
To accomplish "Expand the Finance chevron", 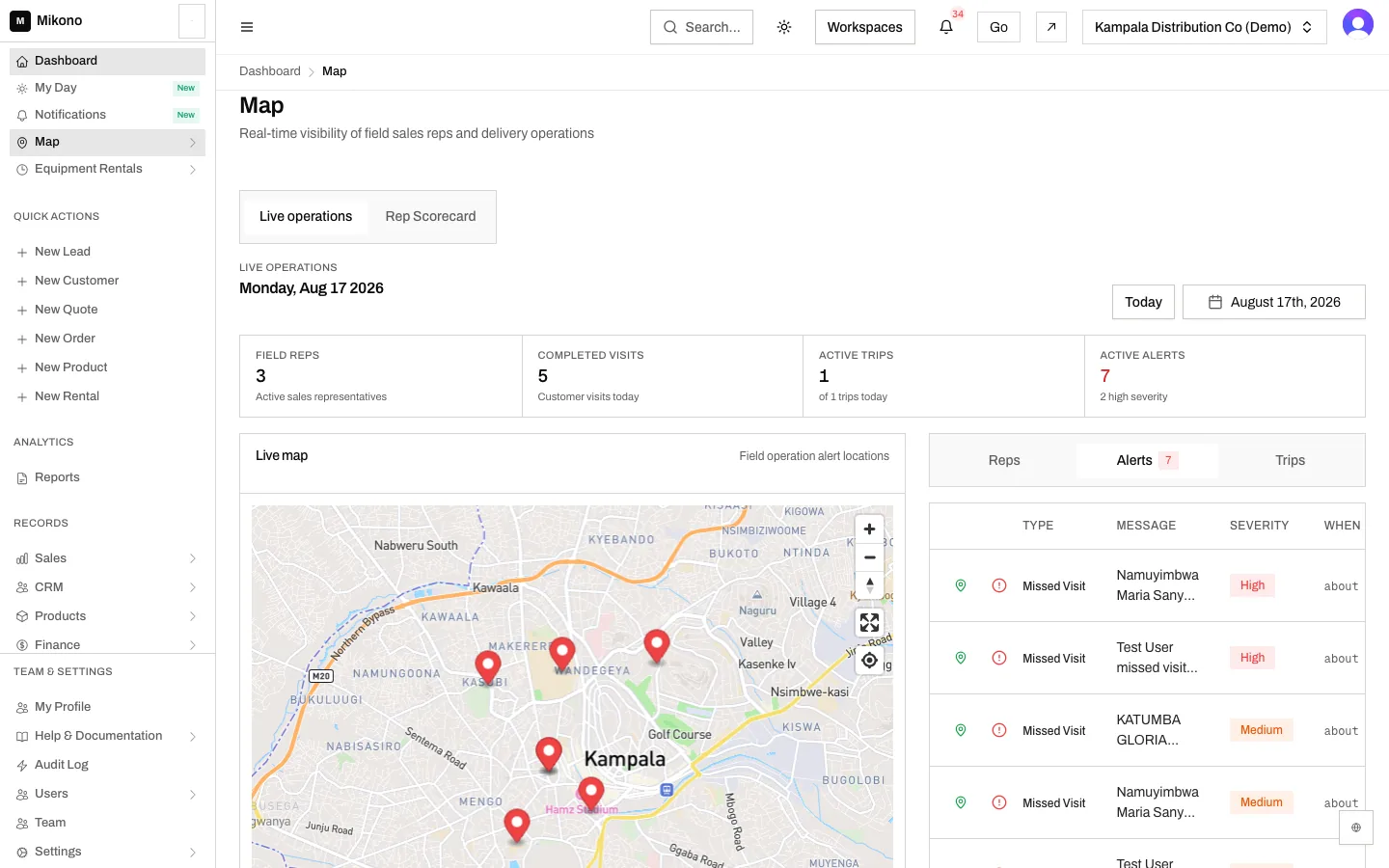I will point(193,645).
